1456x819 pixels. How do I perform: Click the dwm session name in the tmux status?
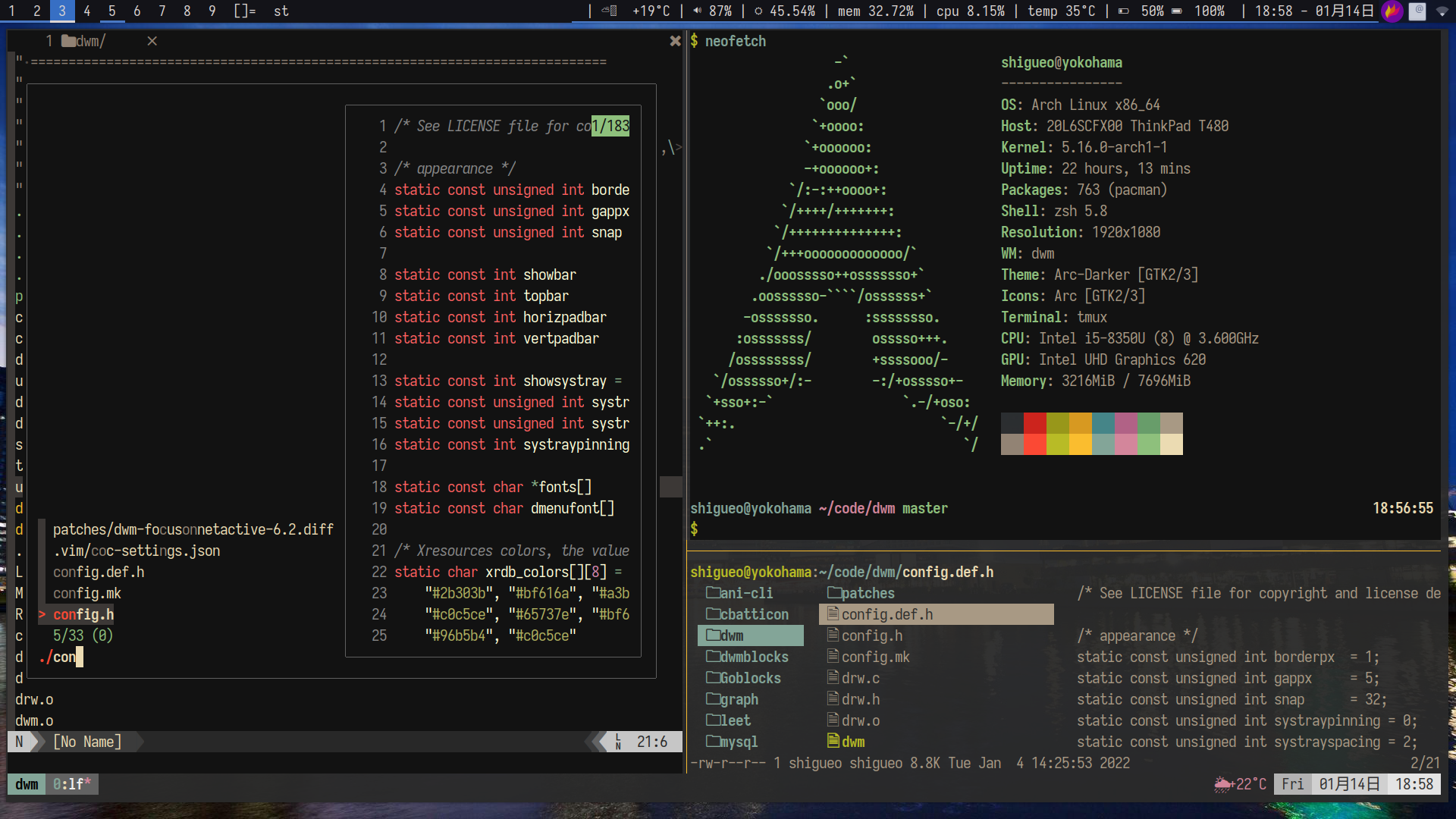point(27,784)
